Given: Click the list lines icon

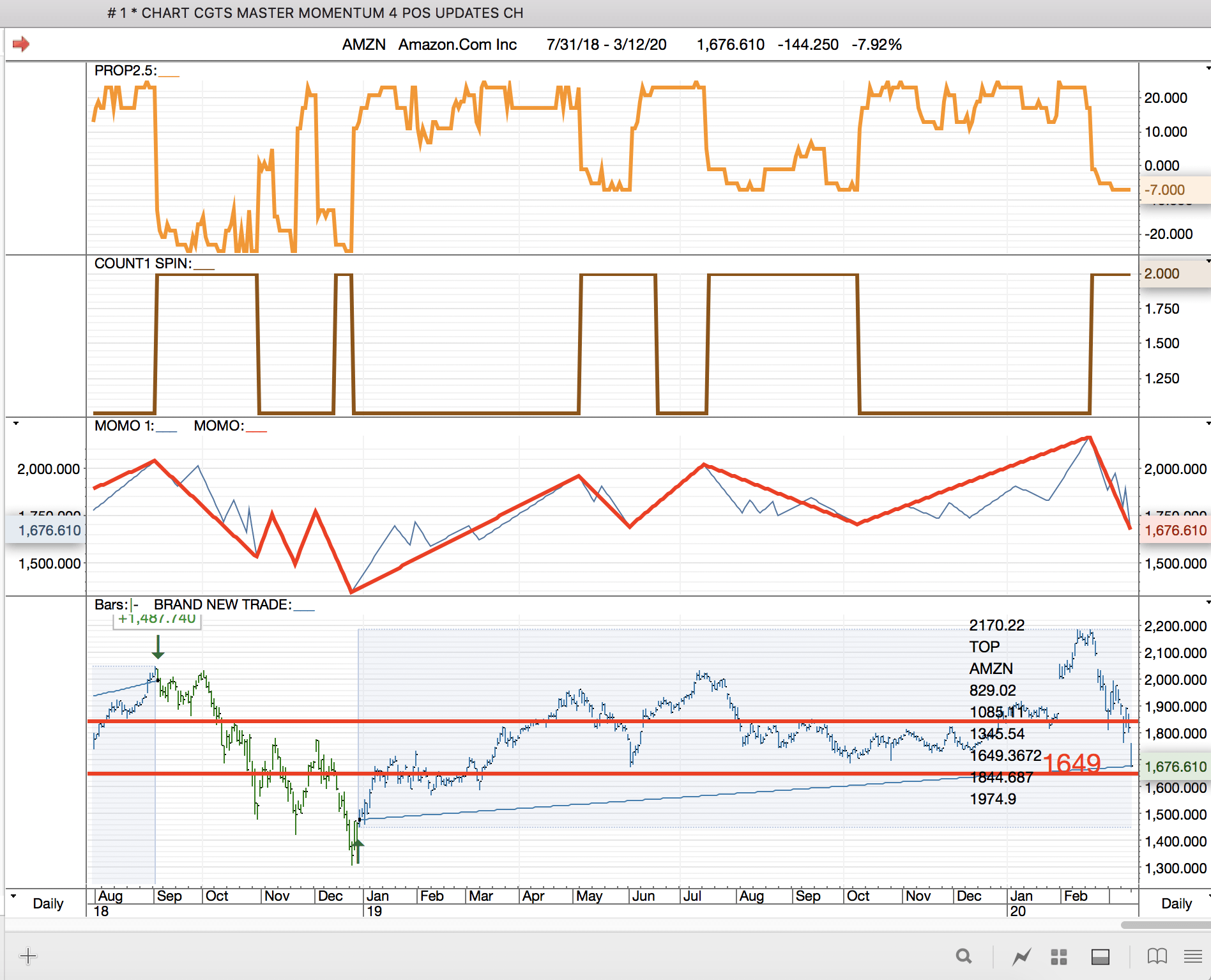Looking at the screenshot, I should (1192, 956).
